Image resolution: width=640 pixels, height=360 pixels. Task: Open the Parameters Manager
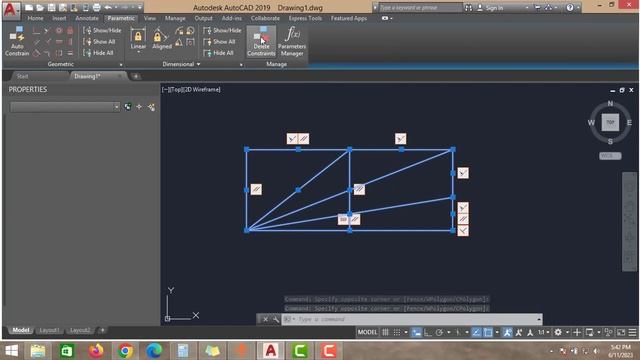pyautogui.click(x=292, y=42)
